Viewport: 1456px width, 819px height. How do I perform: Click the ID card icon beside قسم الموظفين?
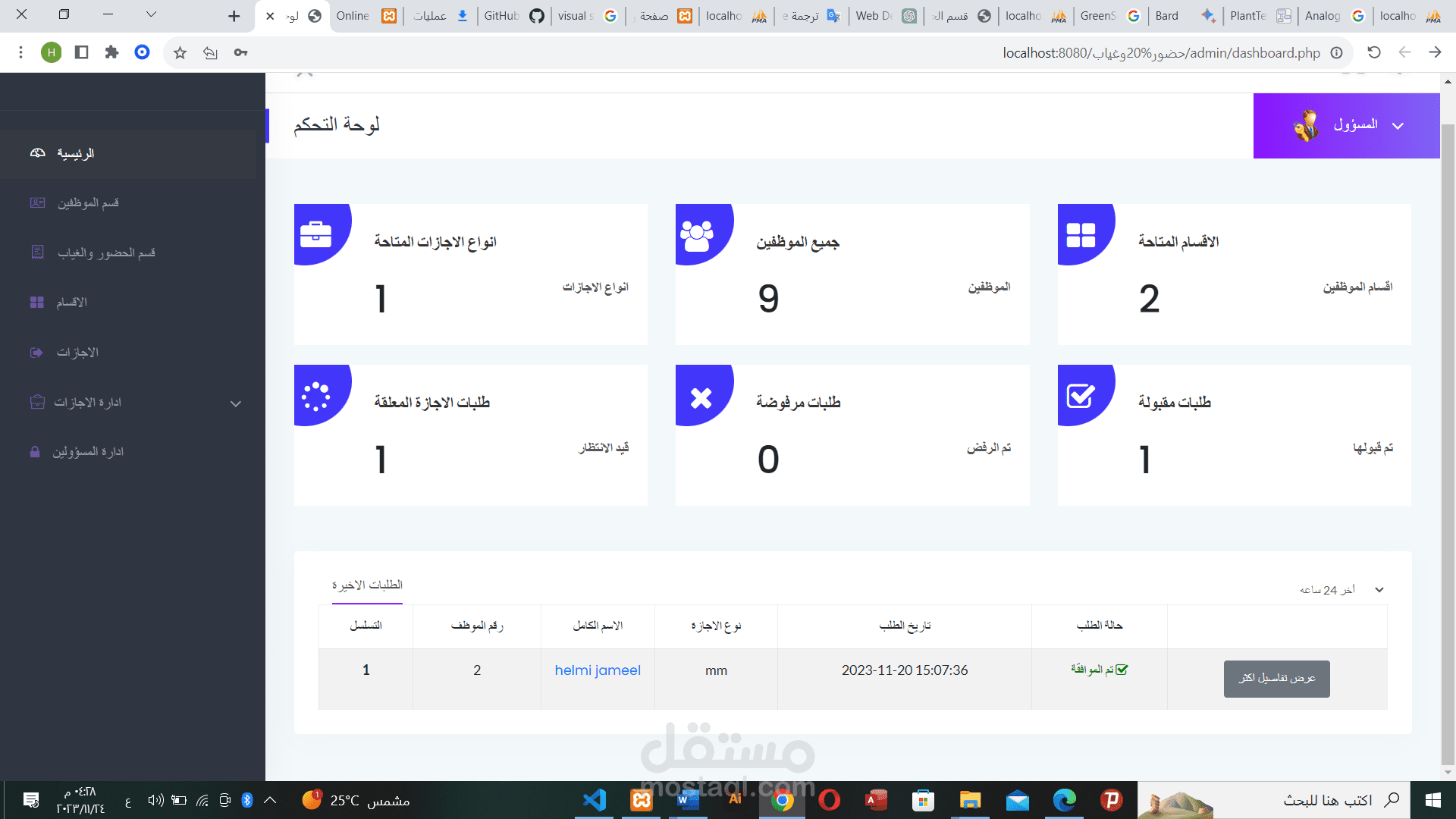[x=37, y=202]
